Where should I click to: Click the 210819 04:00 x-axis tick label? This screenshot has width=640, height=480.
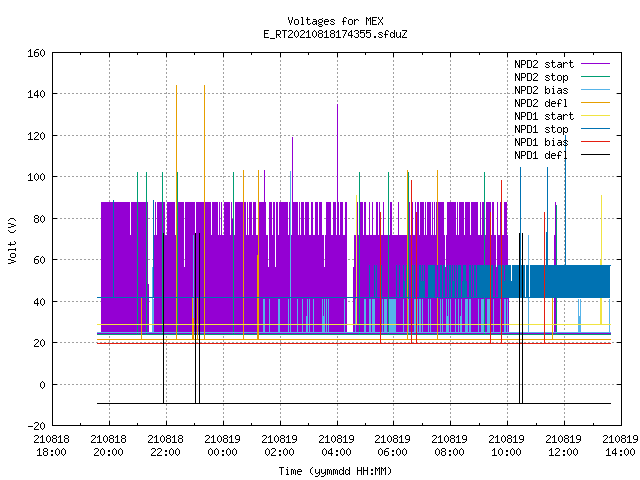336,446
